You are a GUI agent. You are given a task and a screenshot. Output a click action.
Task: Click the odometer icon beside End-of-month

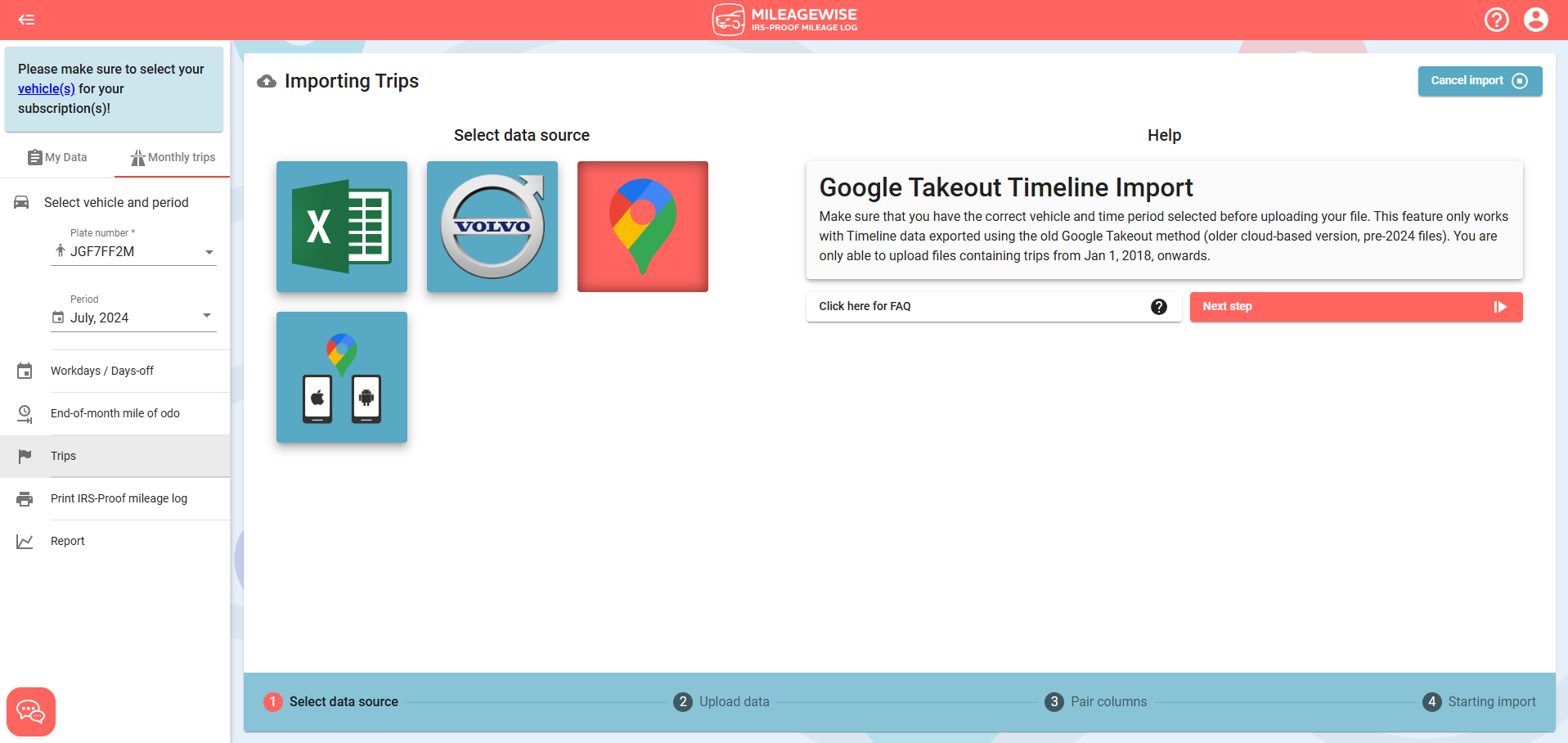point(25,413)
